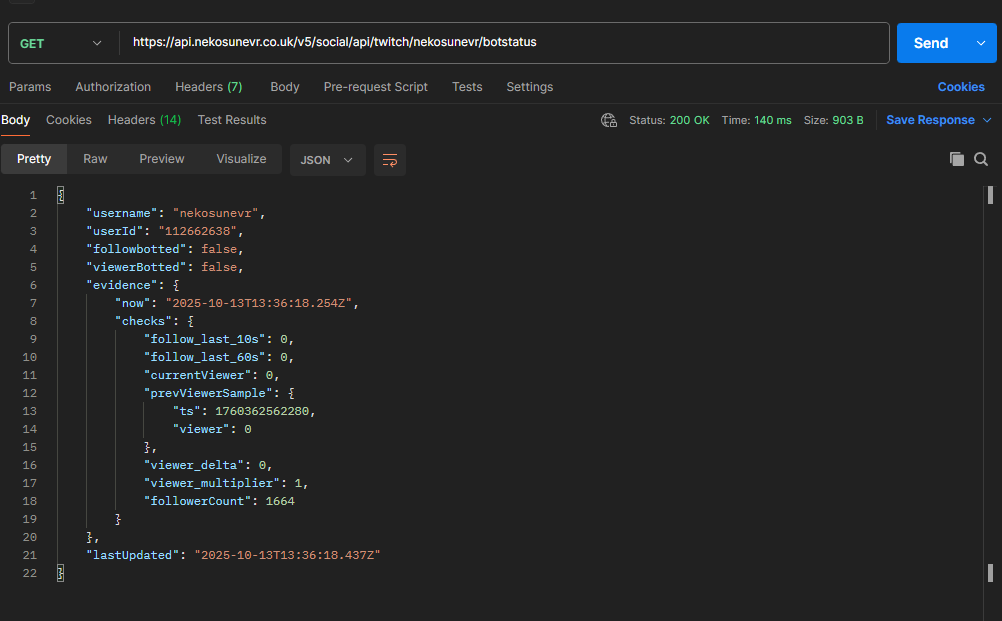
Task: View response Headers (14) tab
Action: (144, 120)
